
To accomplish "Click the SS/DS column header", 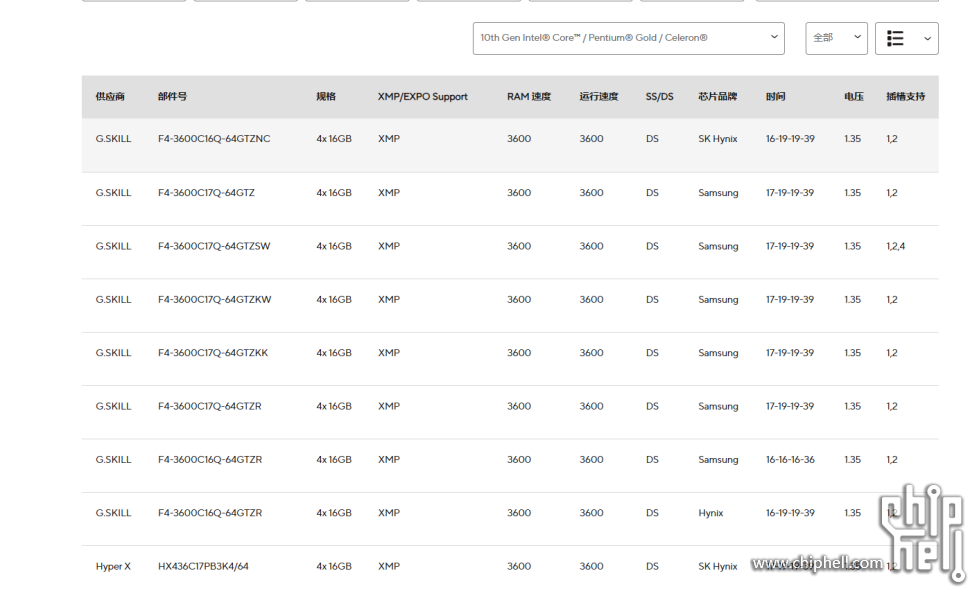I will pos(659,97).
